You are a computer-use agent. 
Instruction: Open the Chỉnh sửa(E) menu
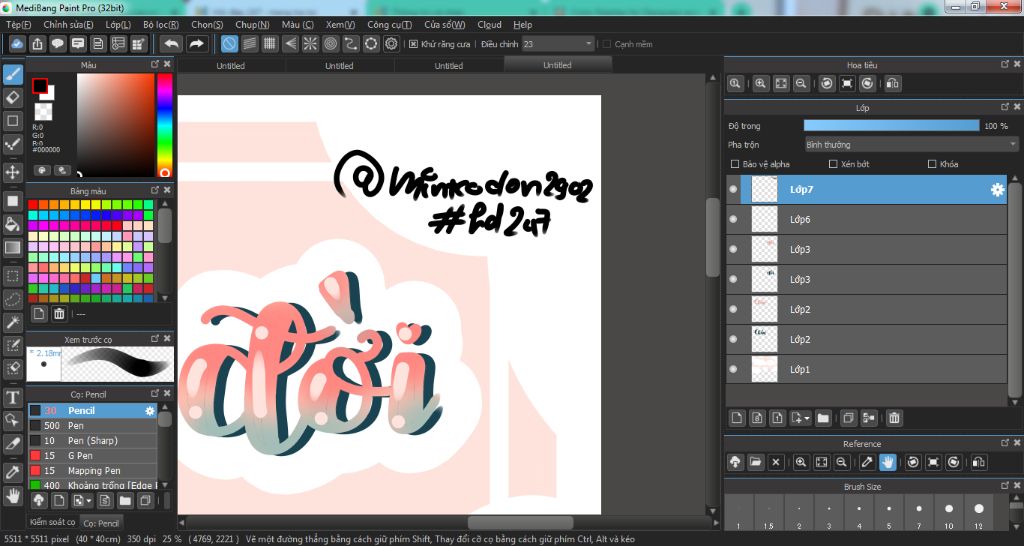(68, 25)
